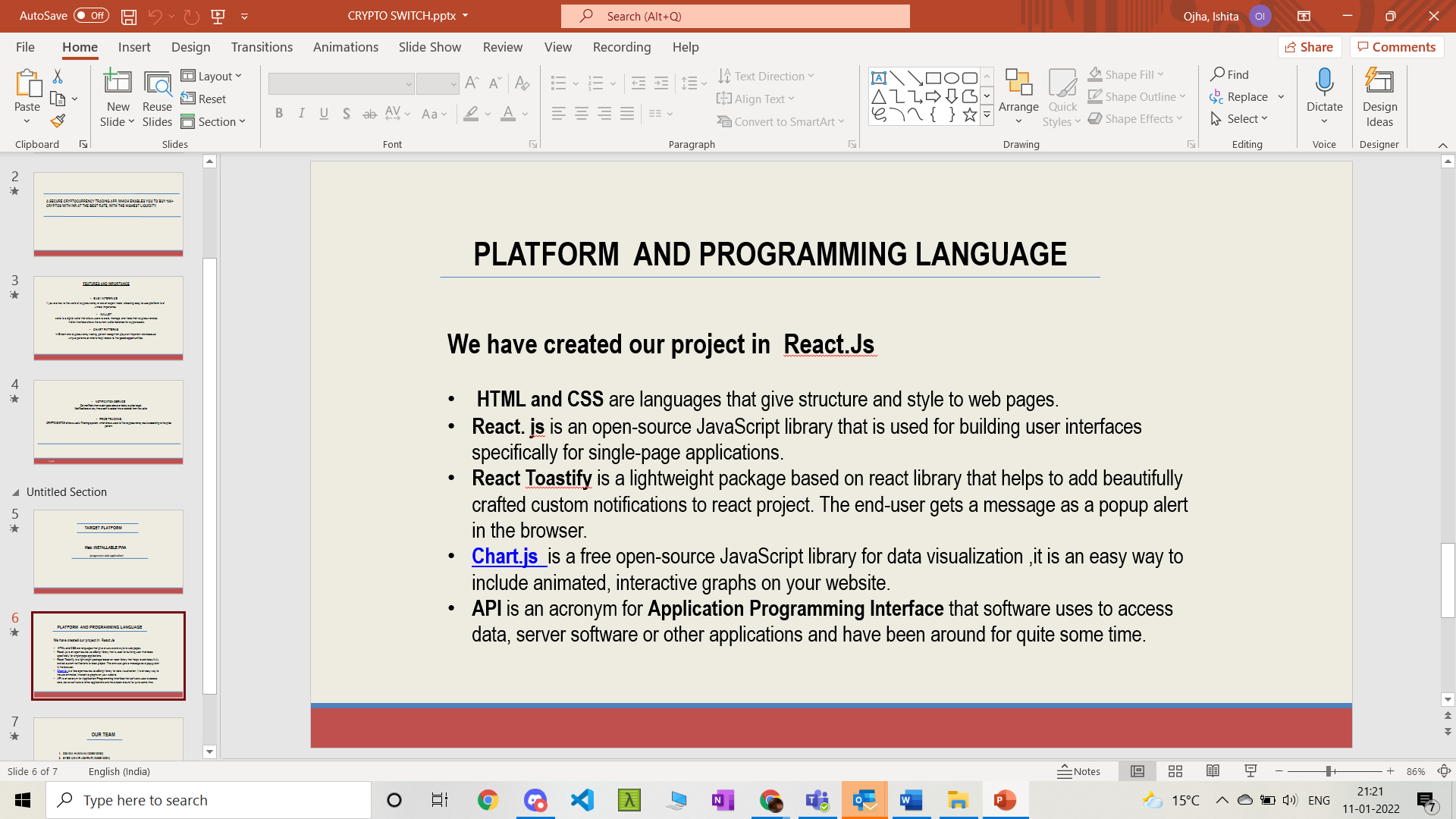Image resolution: width=1456 pixels, height=819 pixels.
Task: Expand the Layout dropdown
Action: click(212, 76)
